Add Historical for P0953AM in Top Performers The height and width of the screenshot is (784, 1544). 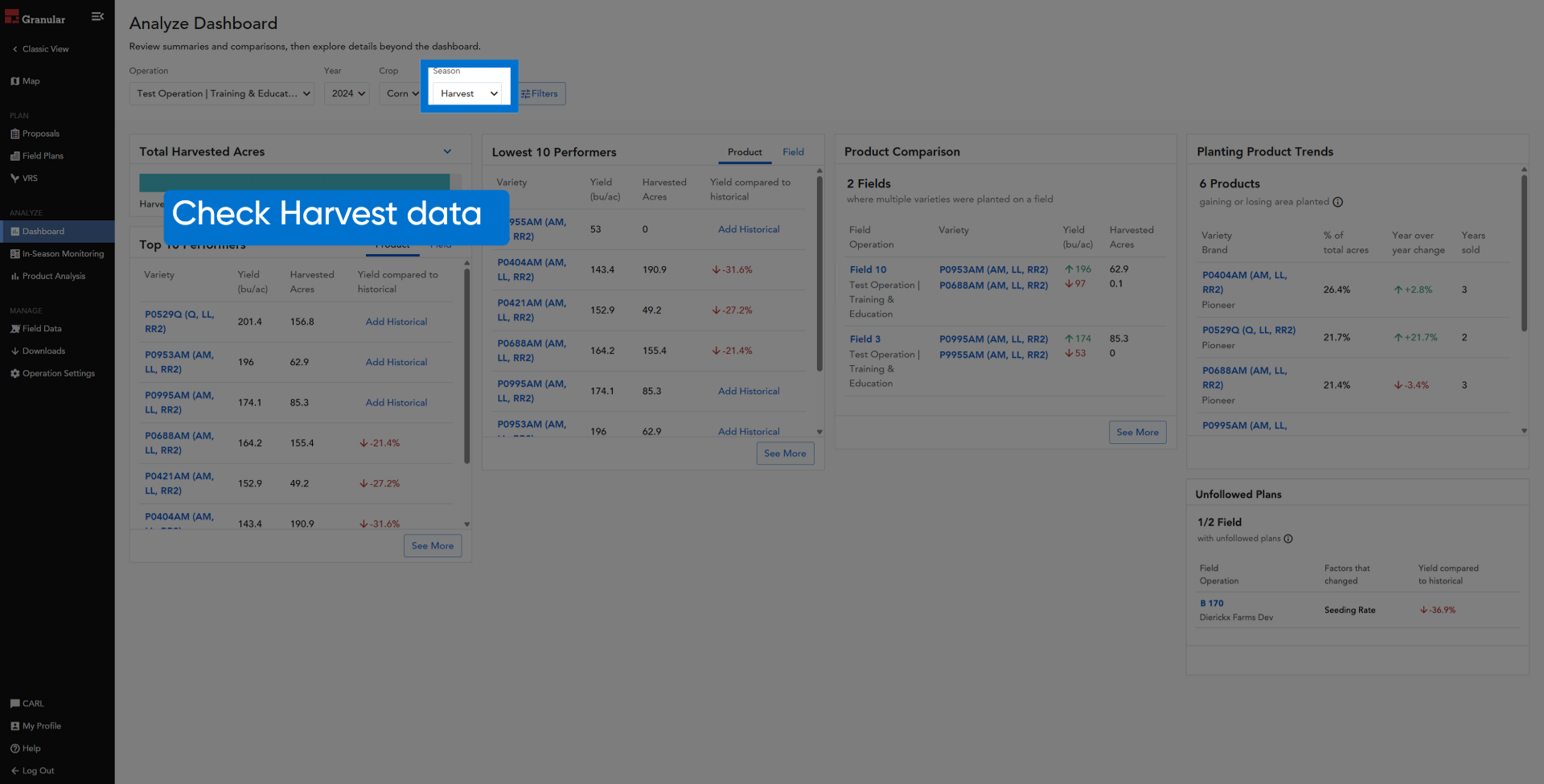click(396, 363)
